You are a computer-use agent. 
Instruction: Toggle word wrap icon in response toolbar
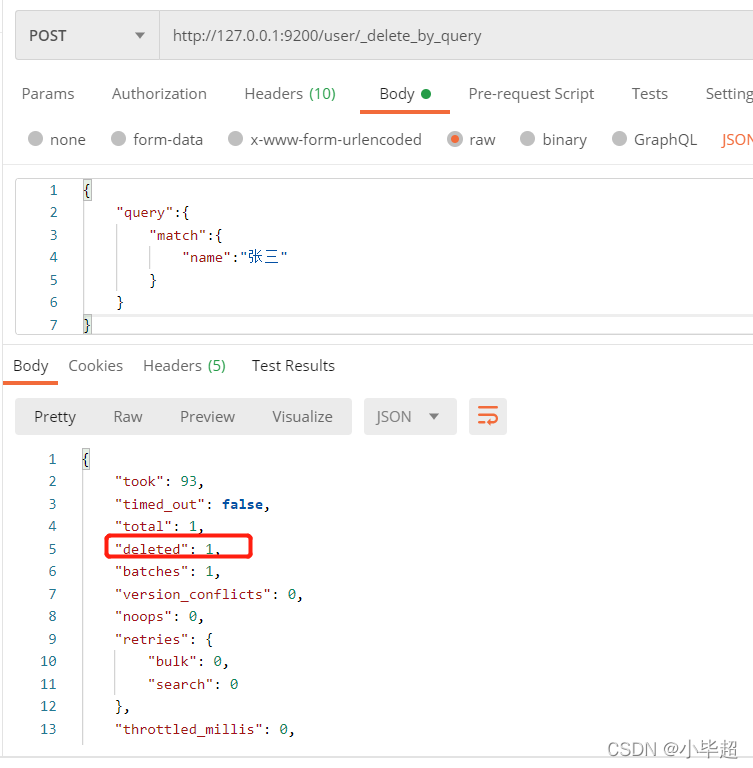click(x=487, y=416)
